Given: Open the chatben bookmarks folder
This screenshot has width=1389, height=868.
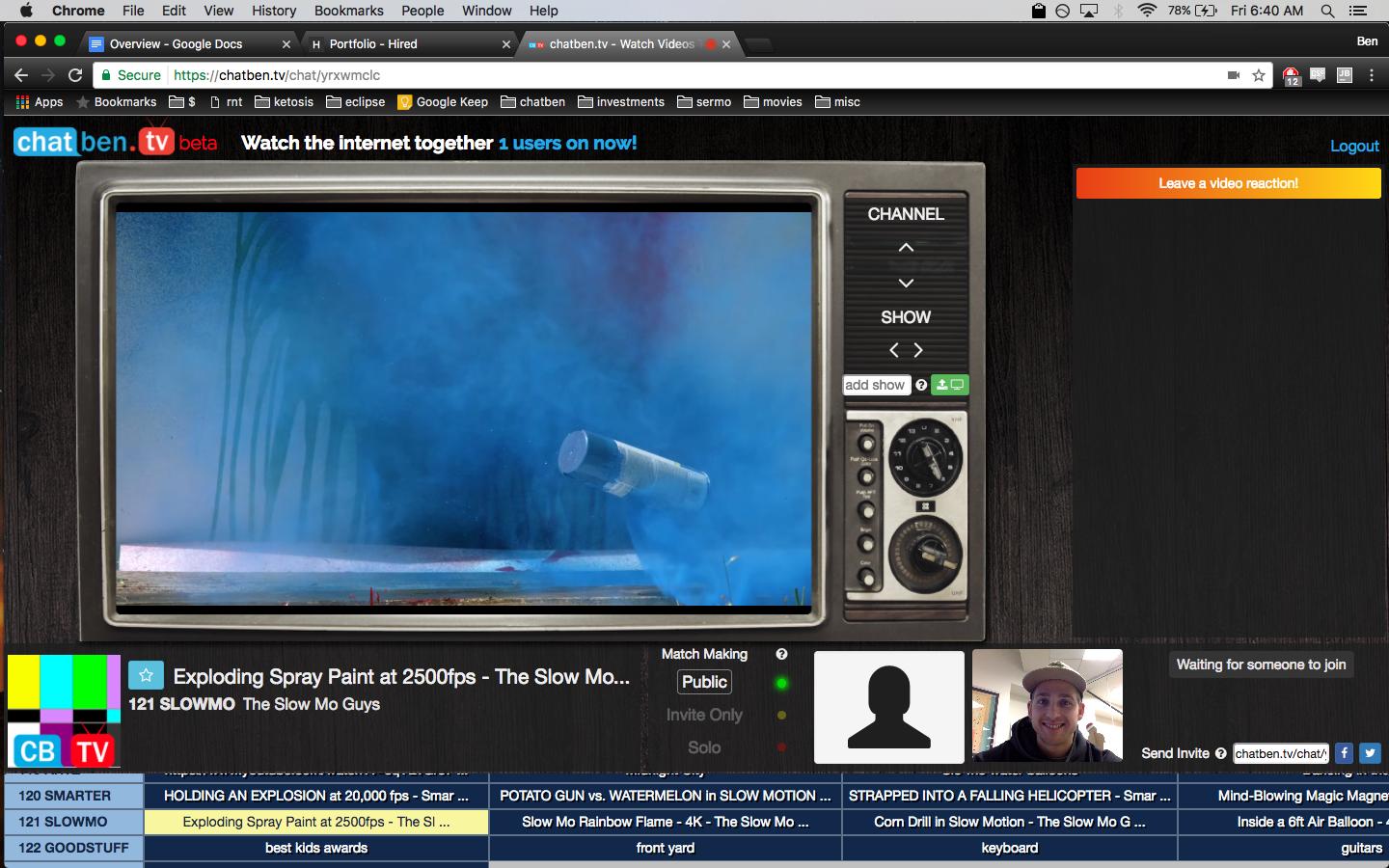Looking at the screenshot, I should click(x=532, y=101).
